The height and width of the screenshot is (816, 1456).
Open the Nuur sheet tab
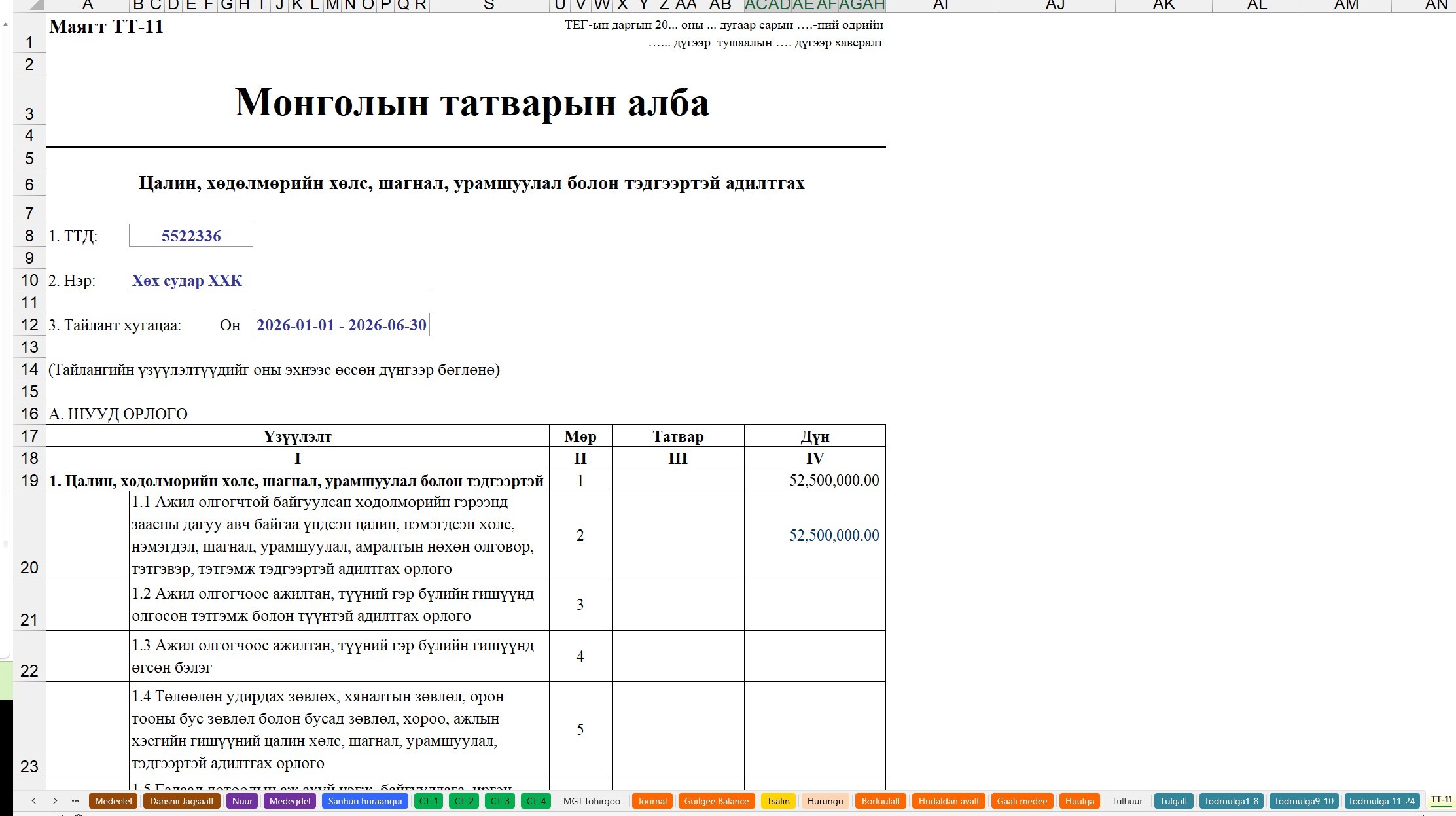coord(242,801)
